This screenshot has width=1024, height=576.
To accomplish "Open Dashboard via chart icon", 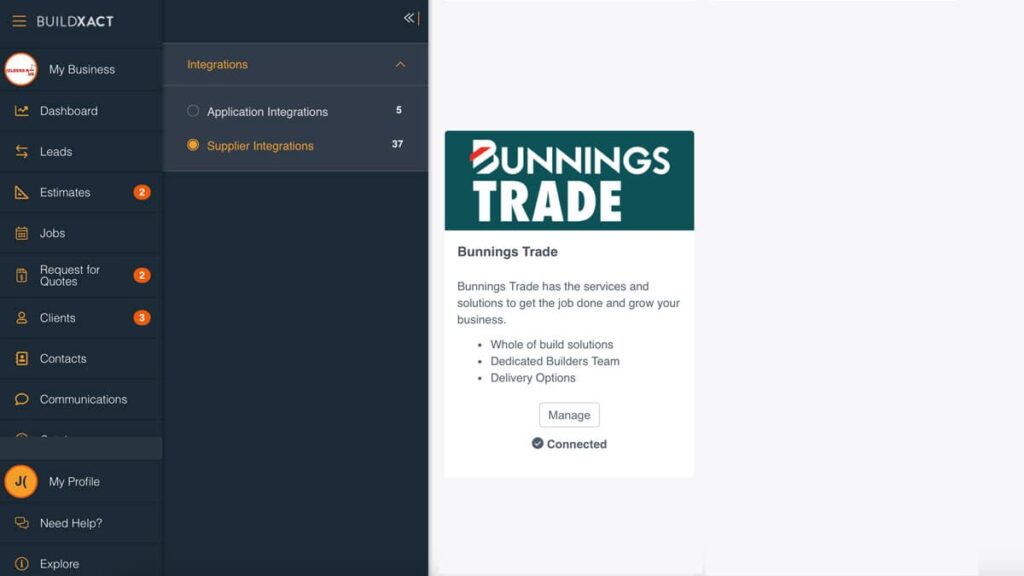I will [22, 111].
